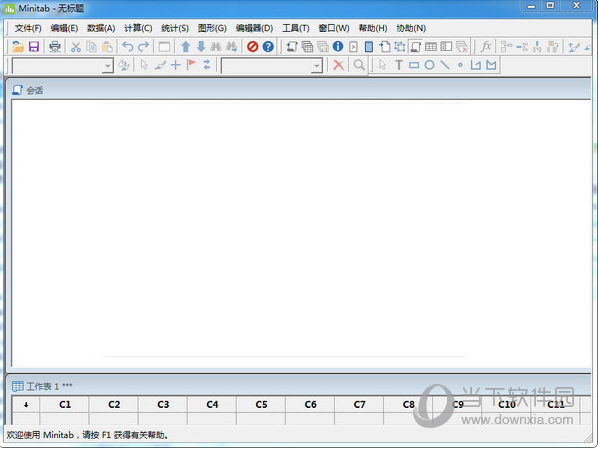Open the 编辑(E) menu
The height and width of the screenshot is (449, 598).
[x=64, y=28]
